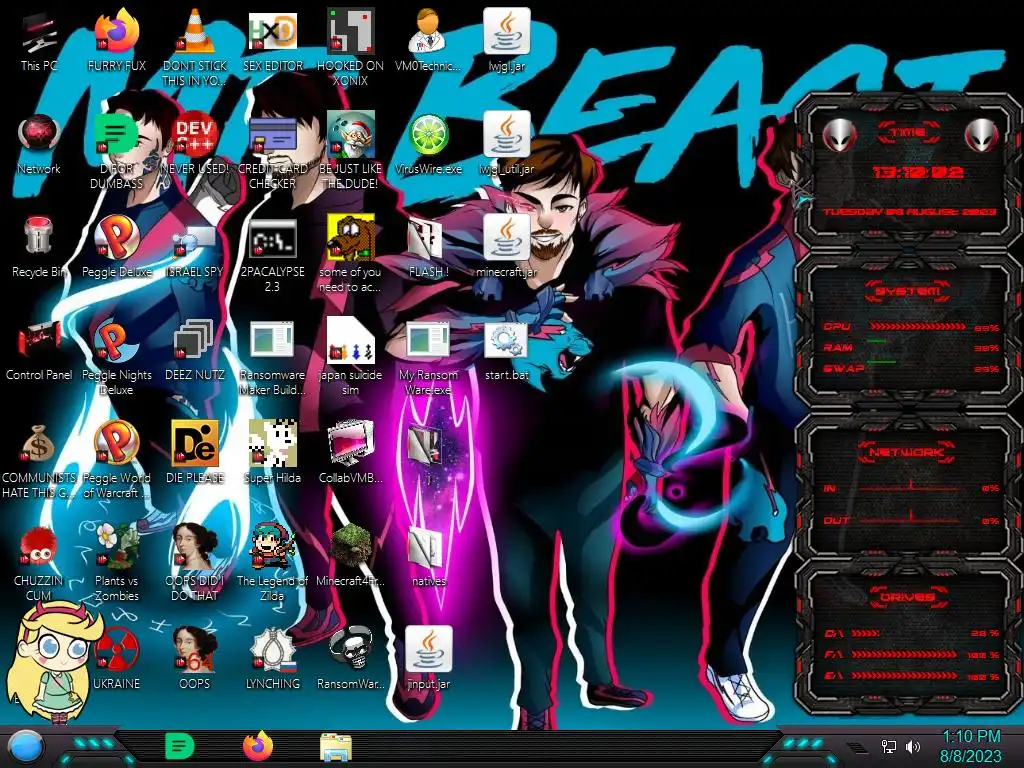Select jinput.jar file on desktop
This screenshot has width=1024, height=768.
428,660
